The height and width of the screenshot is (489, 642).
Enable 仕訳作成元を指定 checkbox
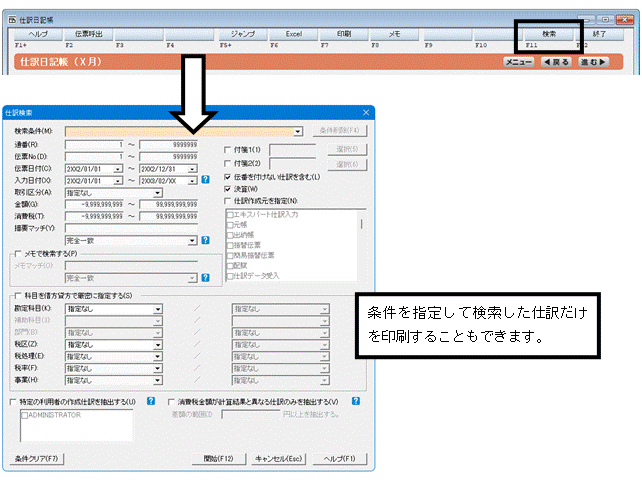point(227,201)
